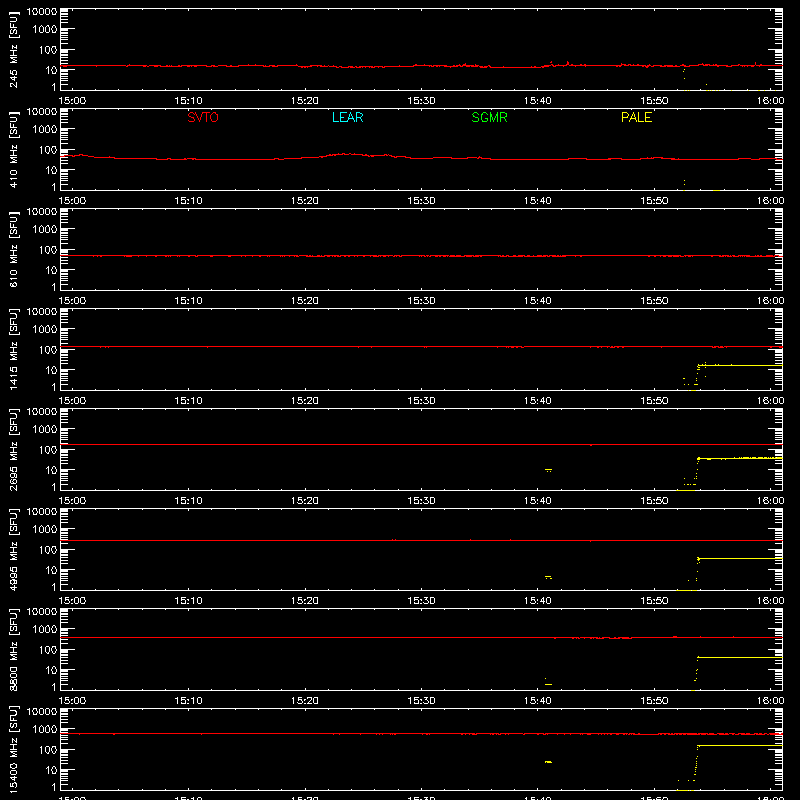Click 15:20 time tick under 1415 MHz panel
This screenshot has width=800, height=800.
pyautogui.click(x=305, y=401)
